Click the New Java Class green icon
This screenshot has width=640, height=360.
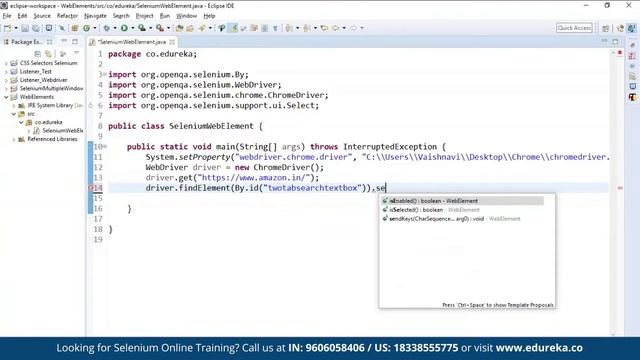click(x=87, y=28)
